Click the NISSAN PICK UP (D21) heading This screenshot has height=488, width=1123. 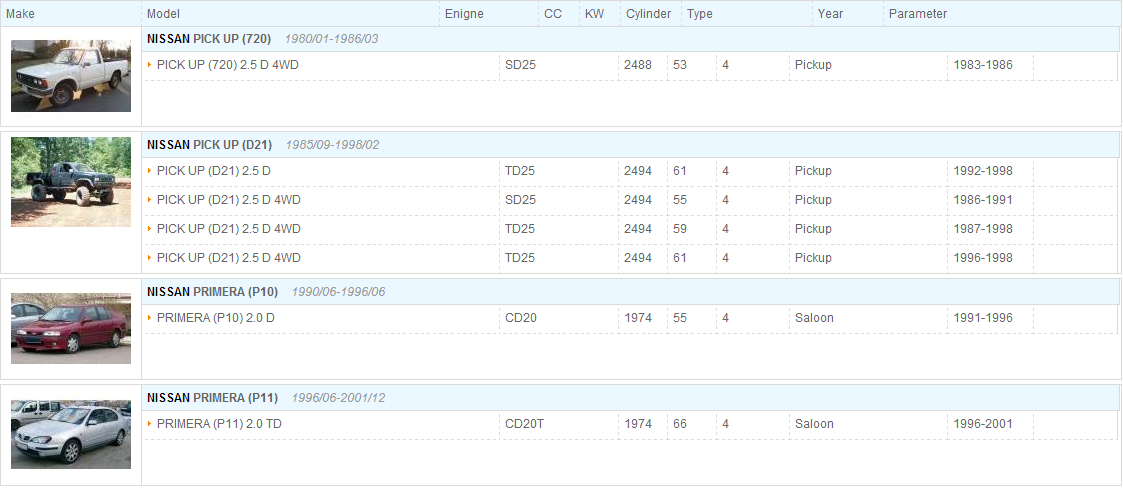click(x=210, y=145)
